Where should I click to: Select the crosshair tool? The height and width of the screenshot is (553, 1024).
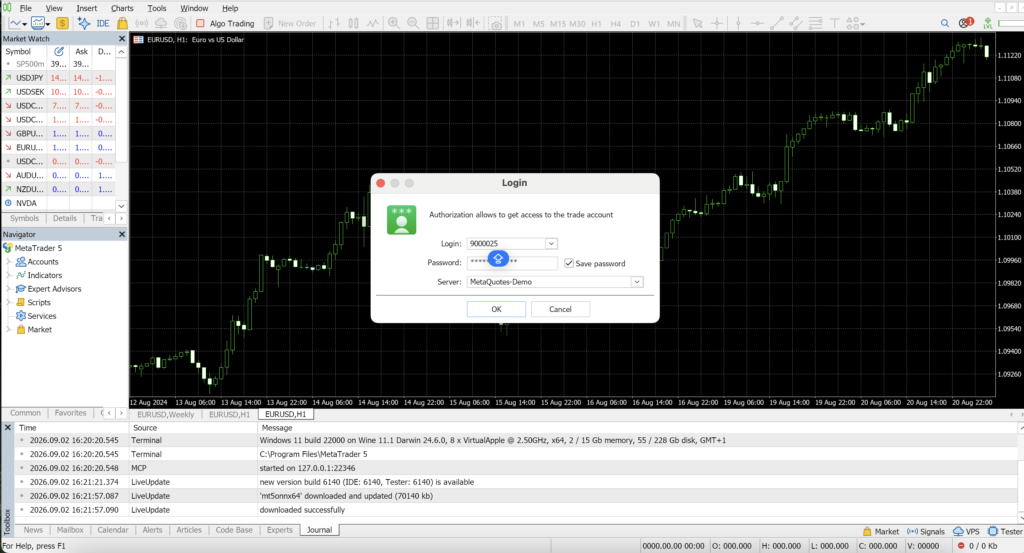coord(717,24)
